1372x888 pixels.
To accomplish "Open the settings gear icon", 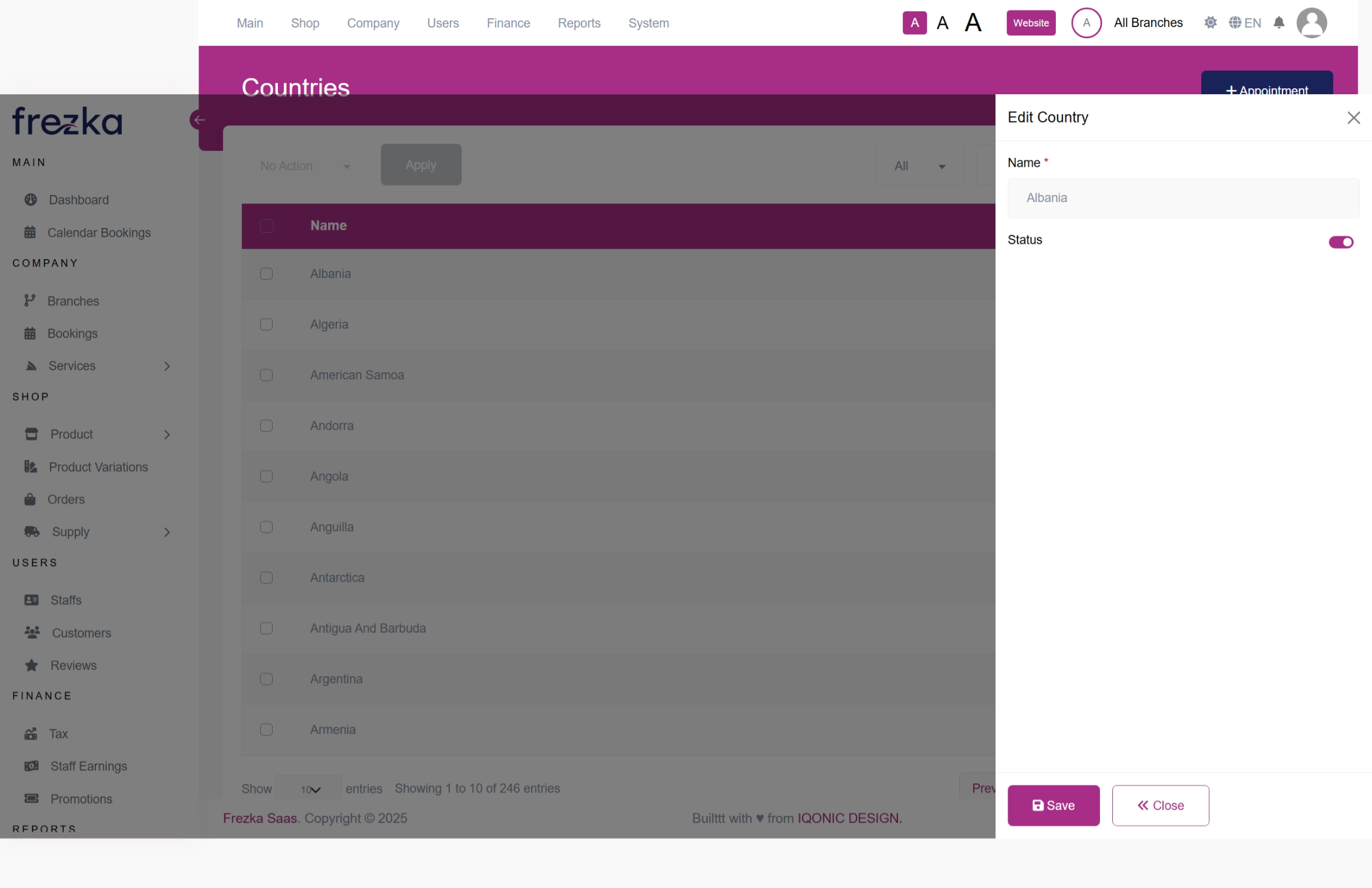I will [x=1210, y=23].
